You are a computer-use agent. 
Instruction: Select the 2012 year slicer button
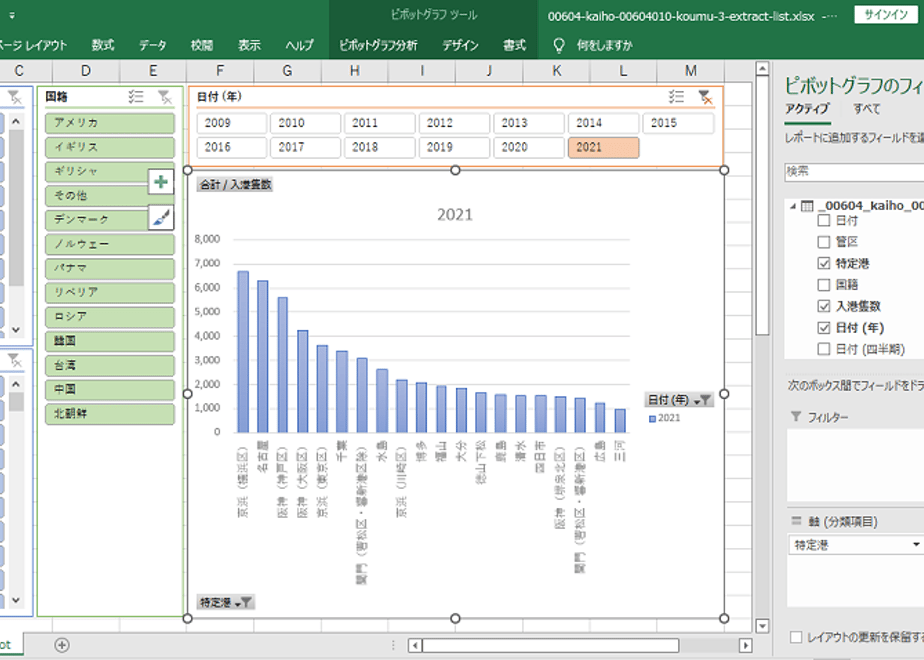click(454, 123)
